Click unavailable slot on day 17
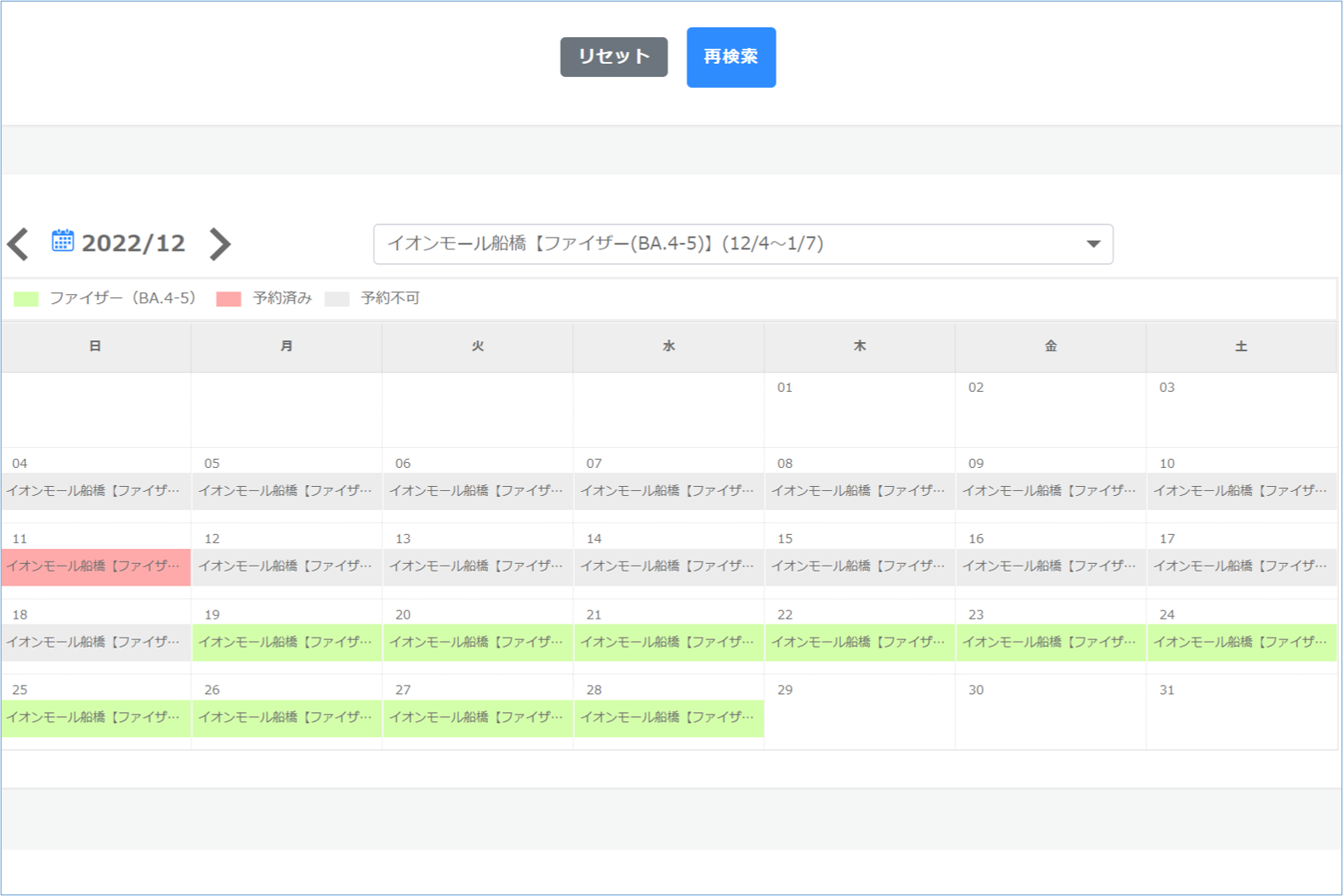Screen dimensions: 1343x896 1242,567
